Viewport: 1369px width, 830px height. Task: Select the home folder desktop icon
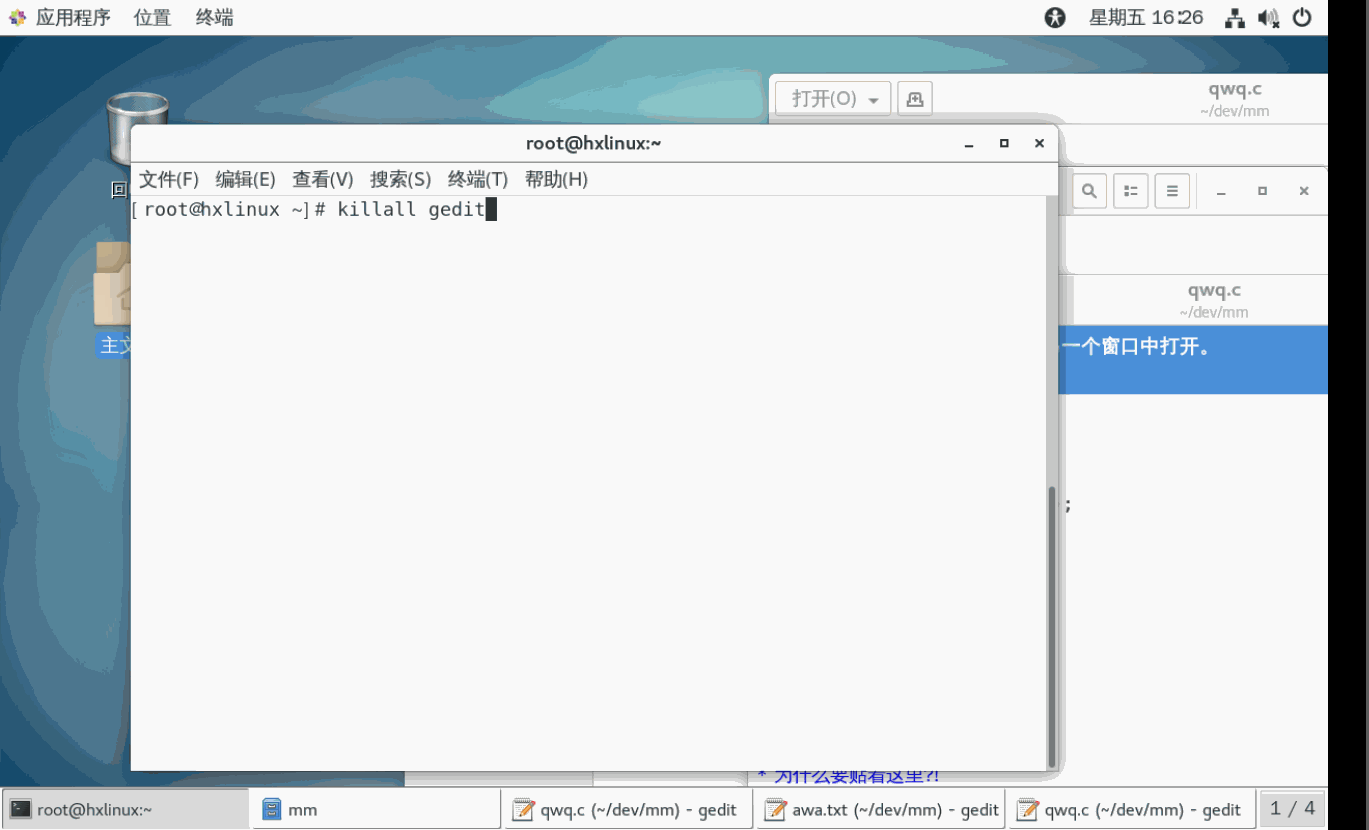point(113,290)
